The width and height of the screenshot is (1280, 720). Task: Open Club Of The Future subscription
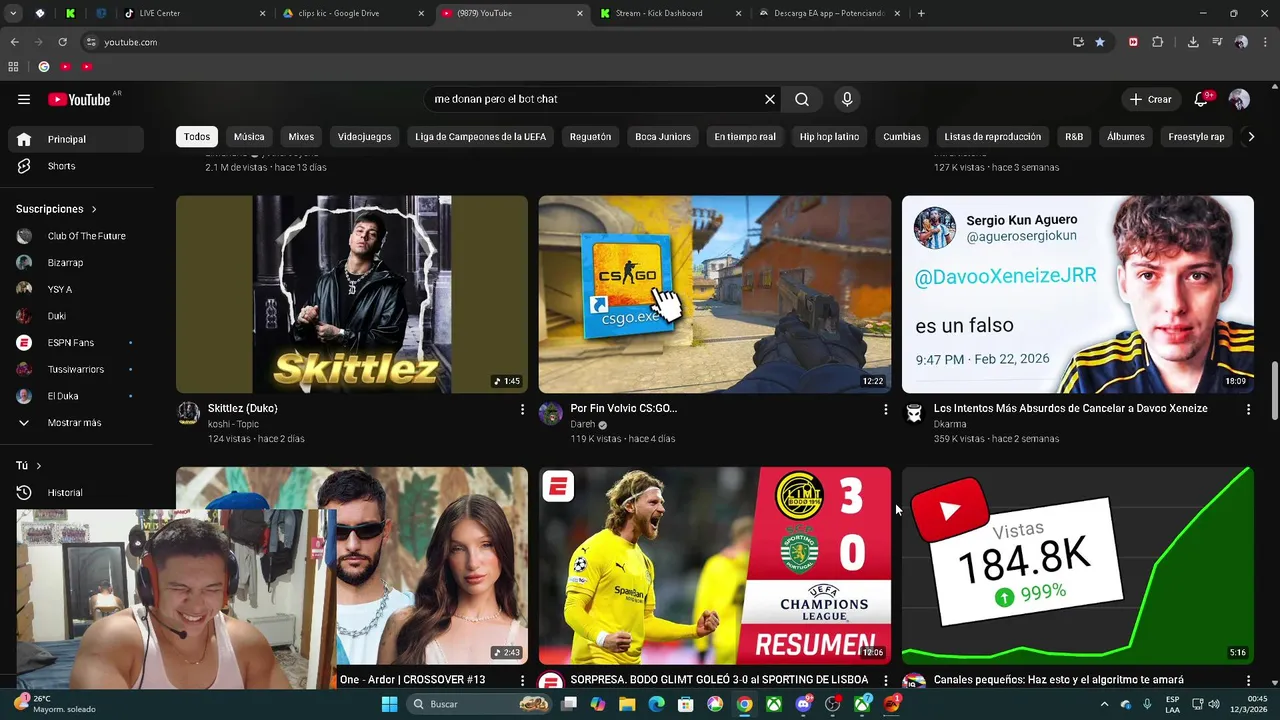tap(78, 236)
